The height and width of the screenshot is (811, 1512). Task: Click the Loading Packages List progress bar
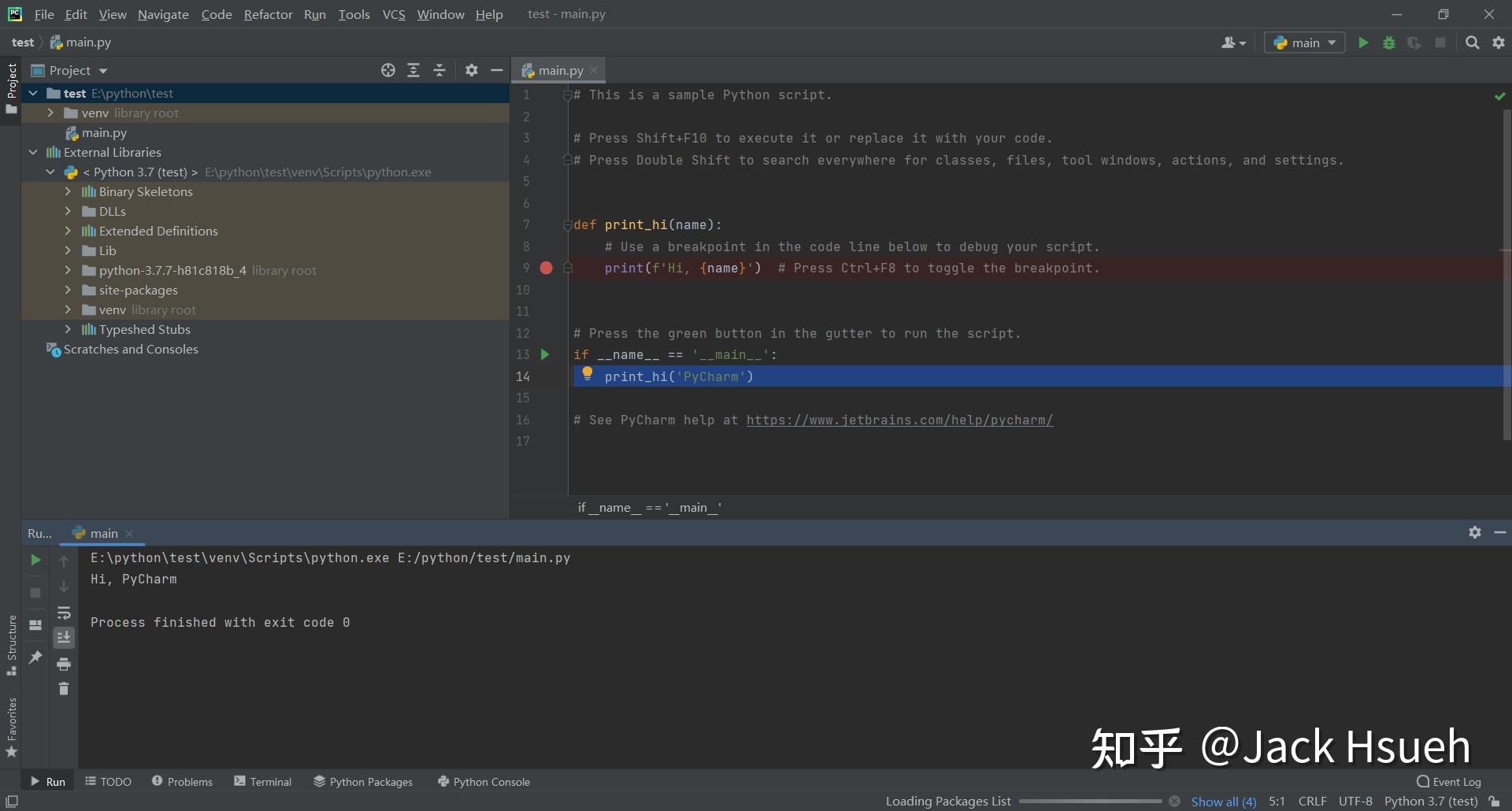1090,801
